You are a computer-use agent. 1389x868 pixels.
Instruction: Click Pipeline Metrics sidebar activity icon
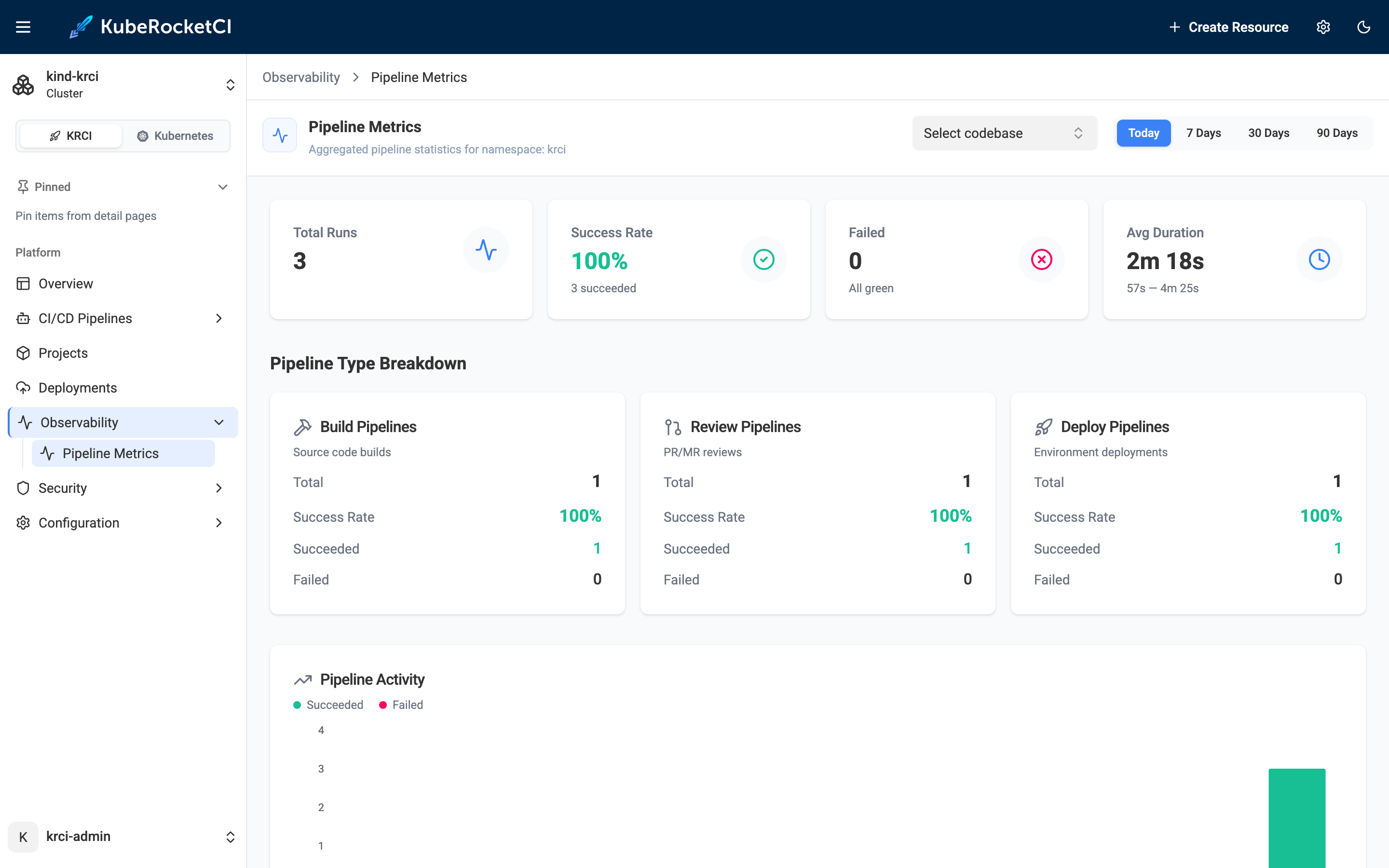pos(48,453)
